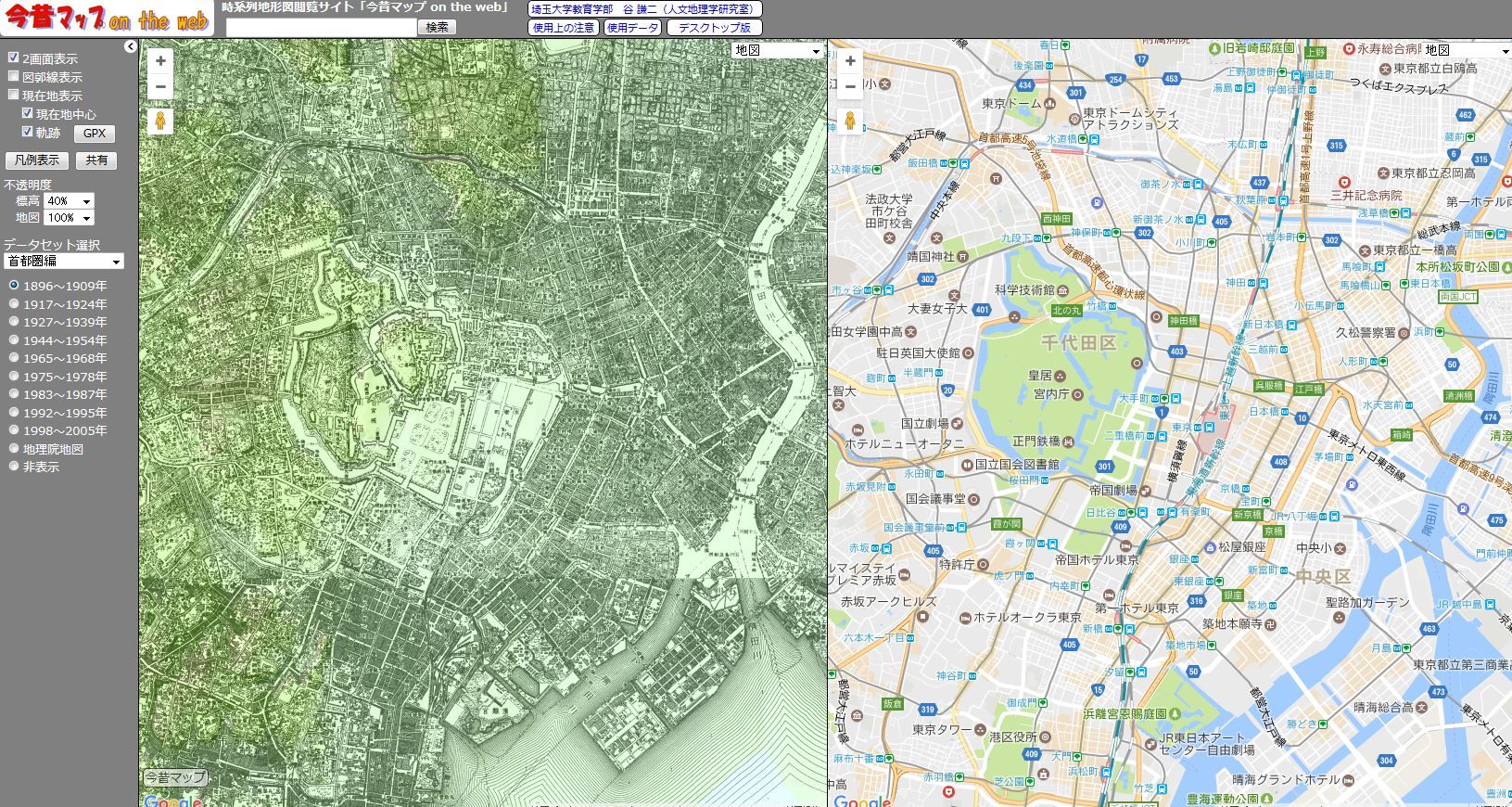Select the pegman on the left map
1512x807 pixels.
(160, 121)
